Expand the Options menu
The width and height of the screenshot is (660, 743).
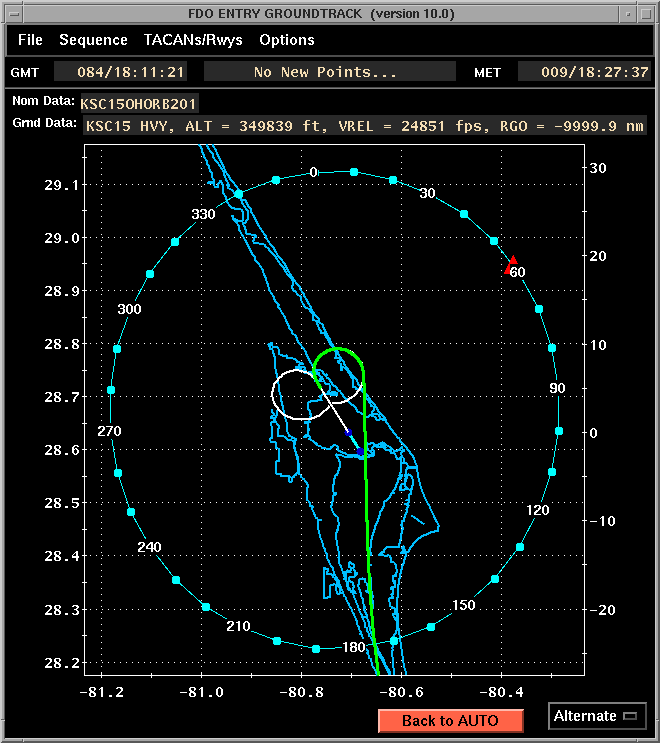coord(287,40)
